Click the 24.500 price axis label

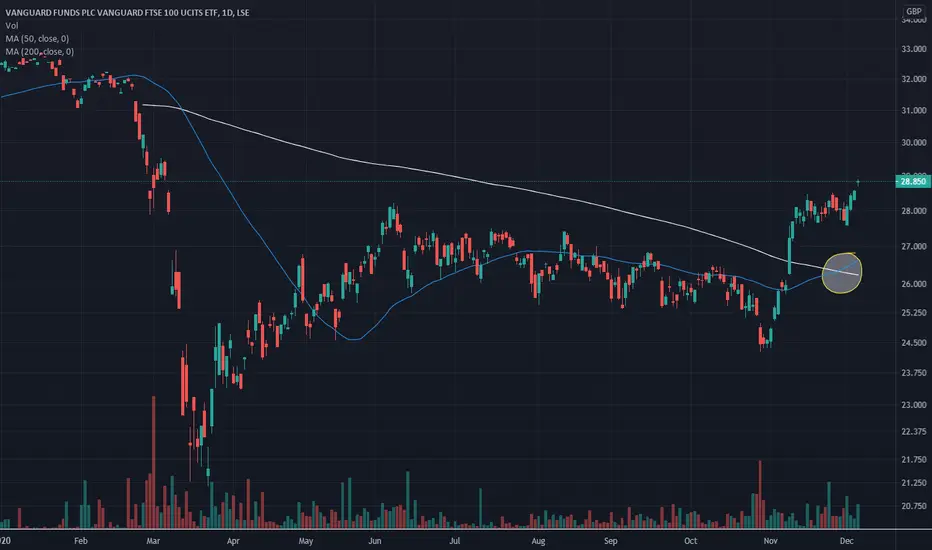coord(914,343)
